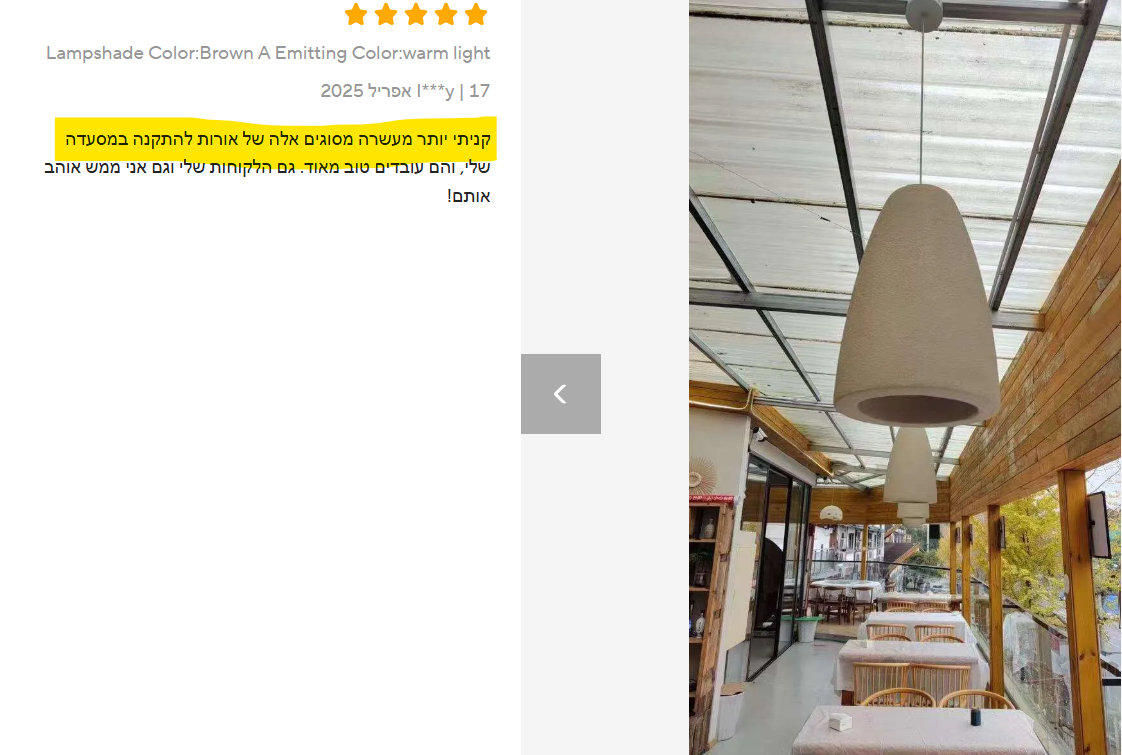Image resolution: width=1122 pixels, height=755 pixels.
Task: Click the last review word אותם!
Action: point(469,196)
